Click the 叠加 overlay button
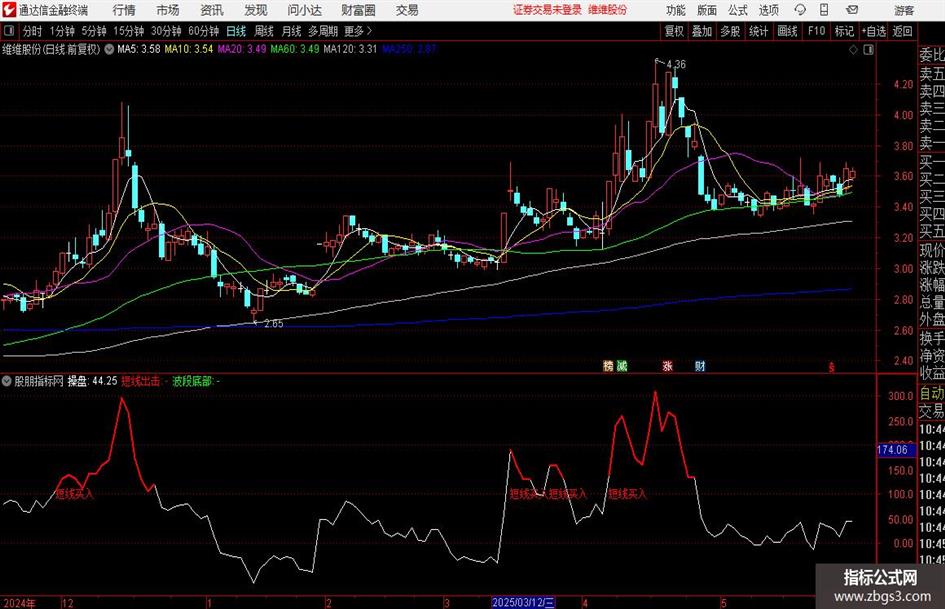This screenshot has height=609, width=945. (x=702, y=31)
